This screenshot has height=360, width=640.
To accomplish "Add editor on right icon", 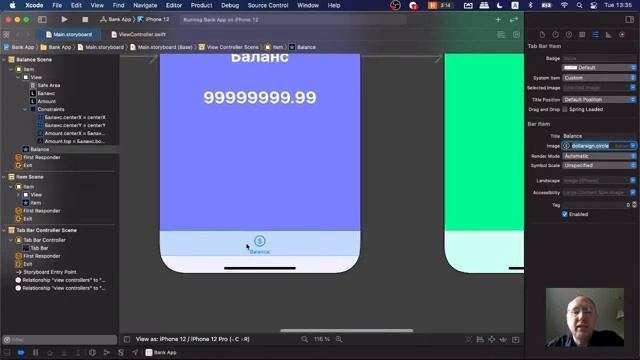I will coord(516,35).
